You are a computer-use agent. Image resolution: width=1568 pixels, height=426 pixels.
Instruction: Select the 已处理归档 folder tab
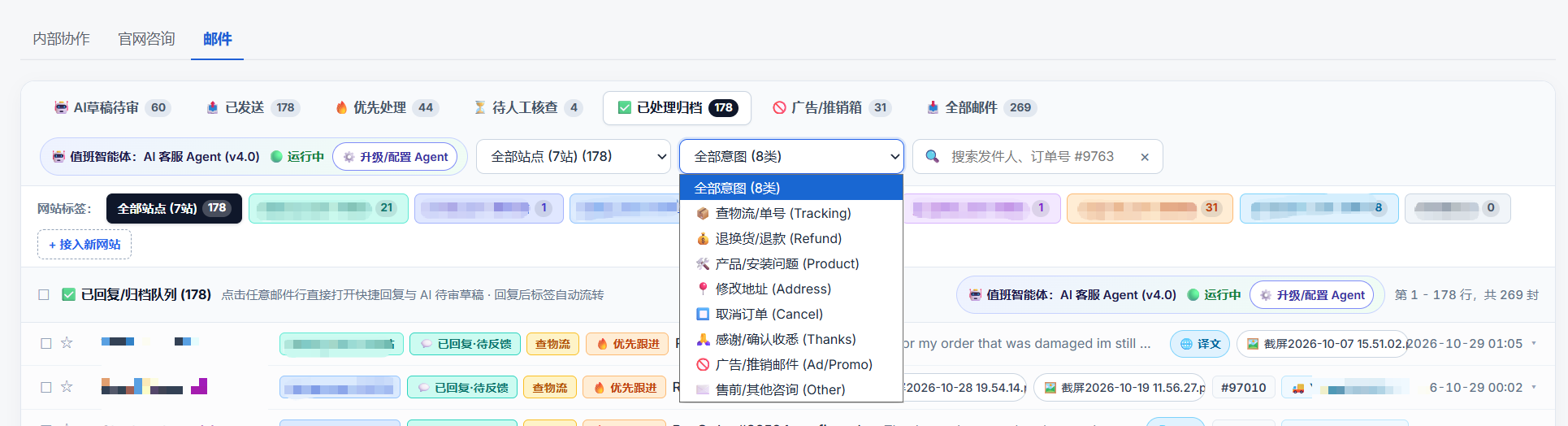point(677,107)
